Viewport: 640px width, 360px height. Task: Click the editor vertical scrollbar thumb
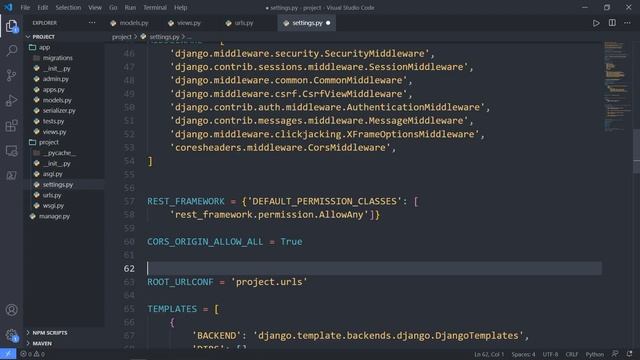click(636, 151)
